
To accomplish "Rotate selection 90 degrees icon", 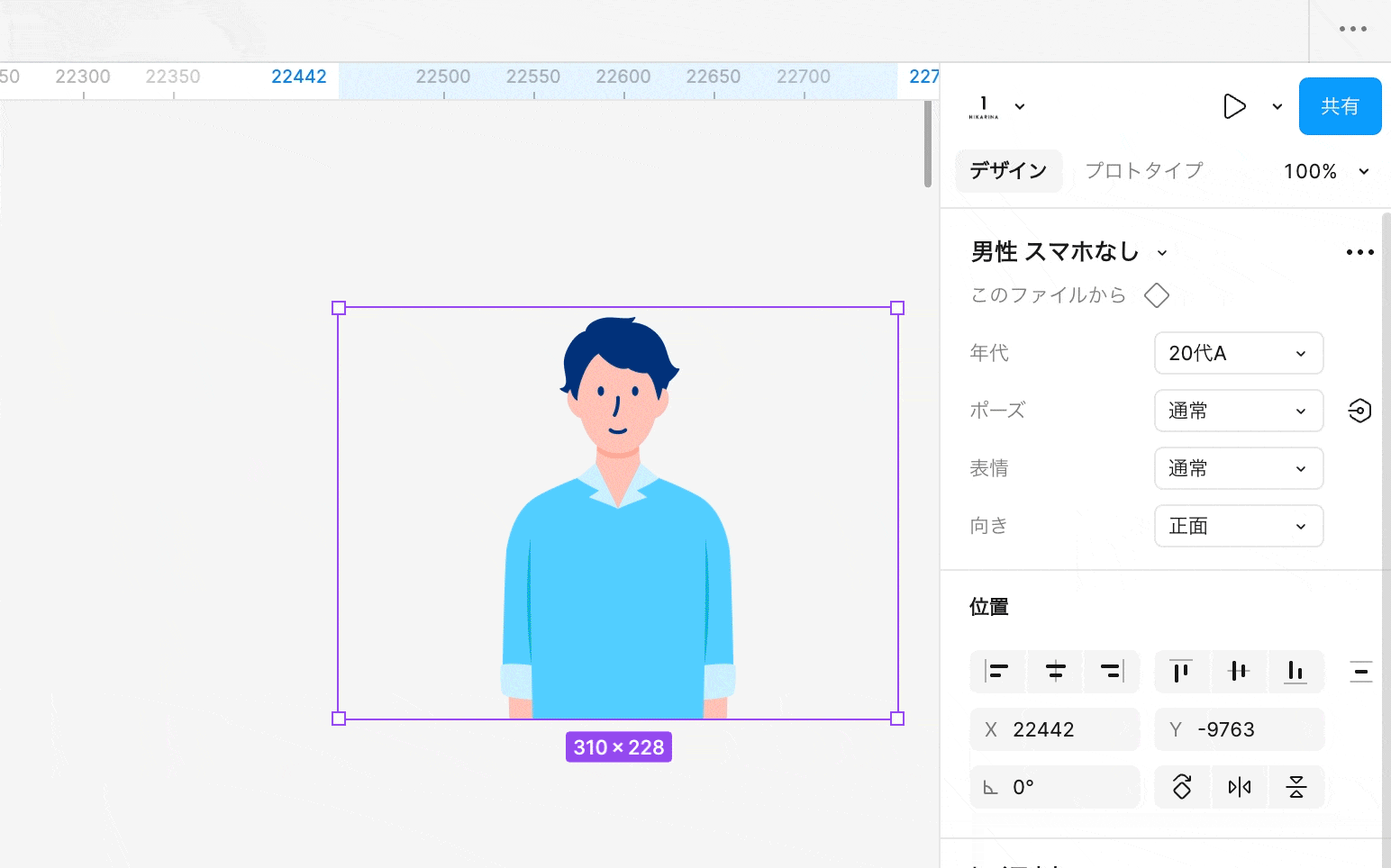I will coord(1182,788).
